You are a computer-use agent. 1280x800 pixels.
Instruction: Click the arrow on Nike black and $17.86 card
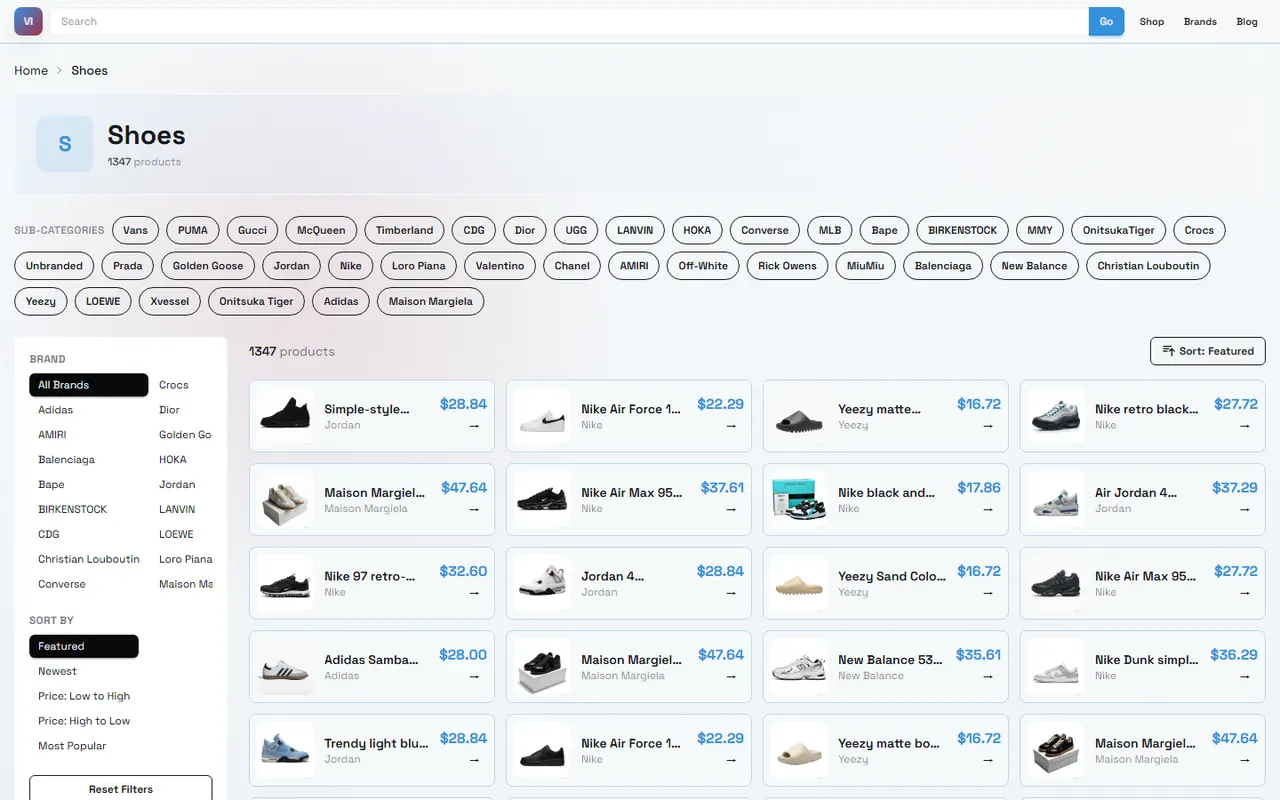tap(988, 509)
